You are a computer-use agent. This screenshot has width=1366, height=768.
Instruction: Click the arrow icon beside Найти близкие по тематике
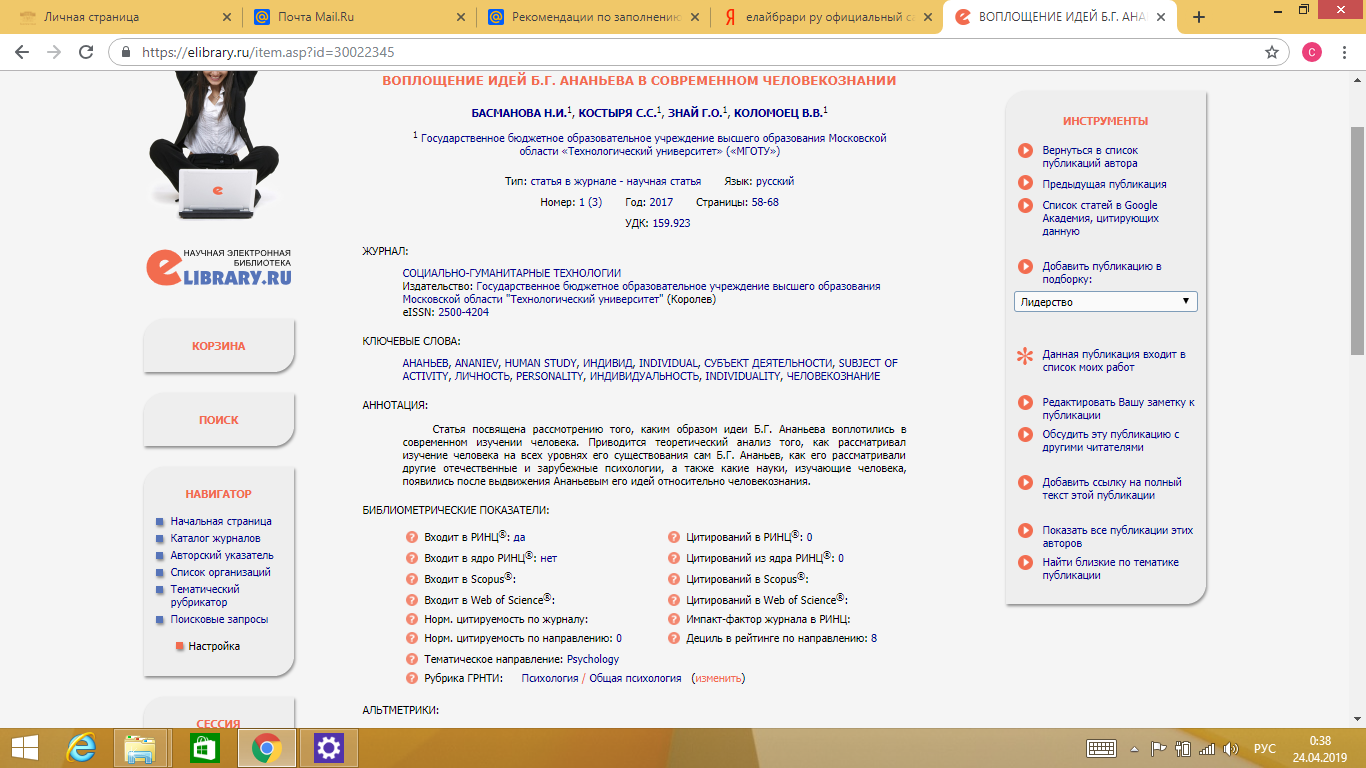click(x=1025, y=563)
